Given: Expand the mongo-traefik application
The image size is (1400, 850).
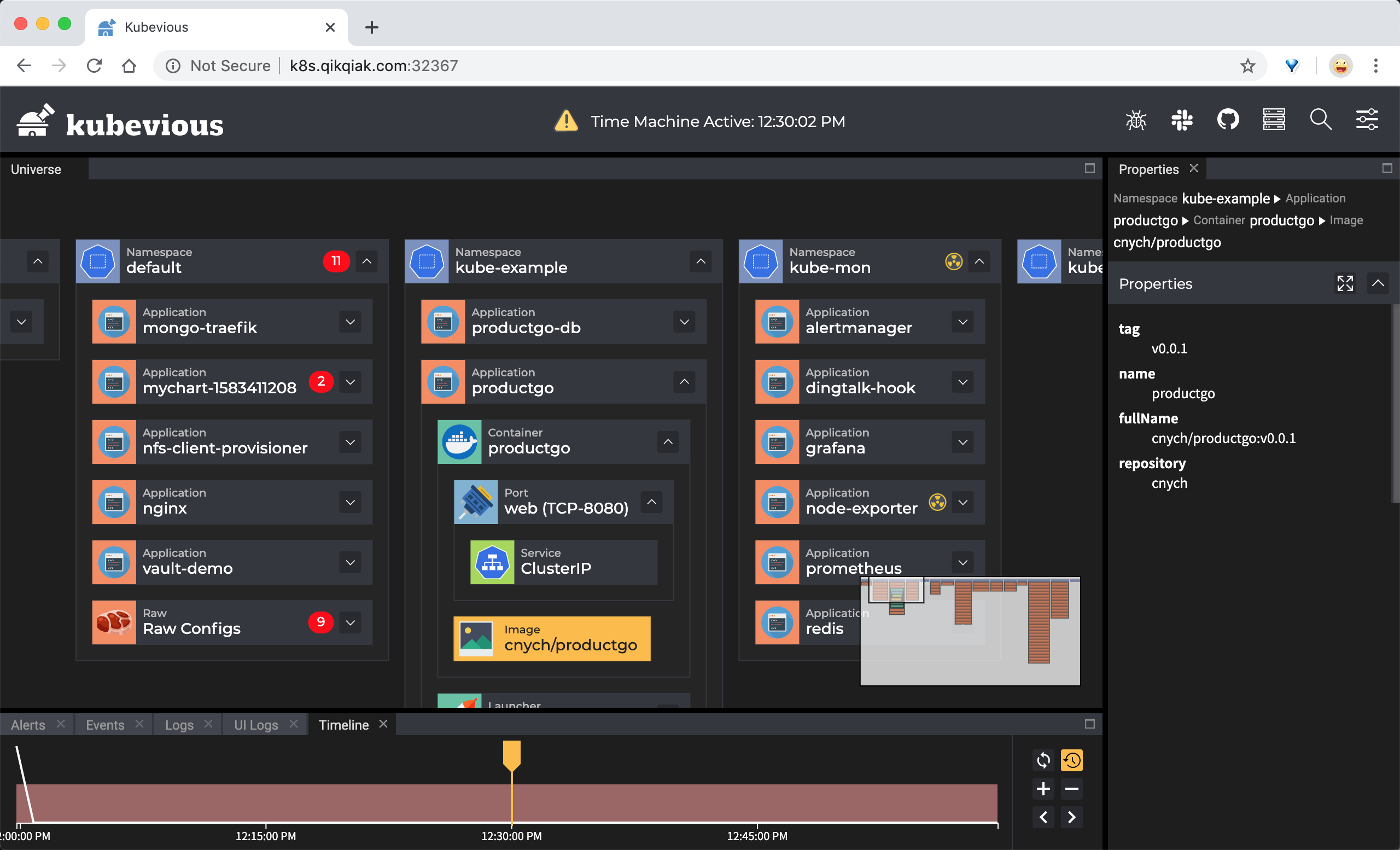Looking at the screenshot, I should tap(351, 322).
